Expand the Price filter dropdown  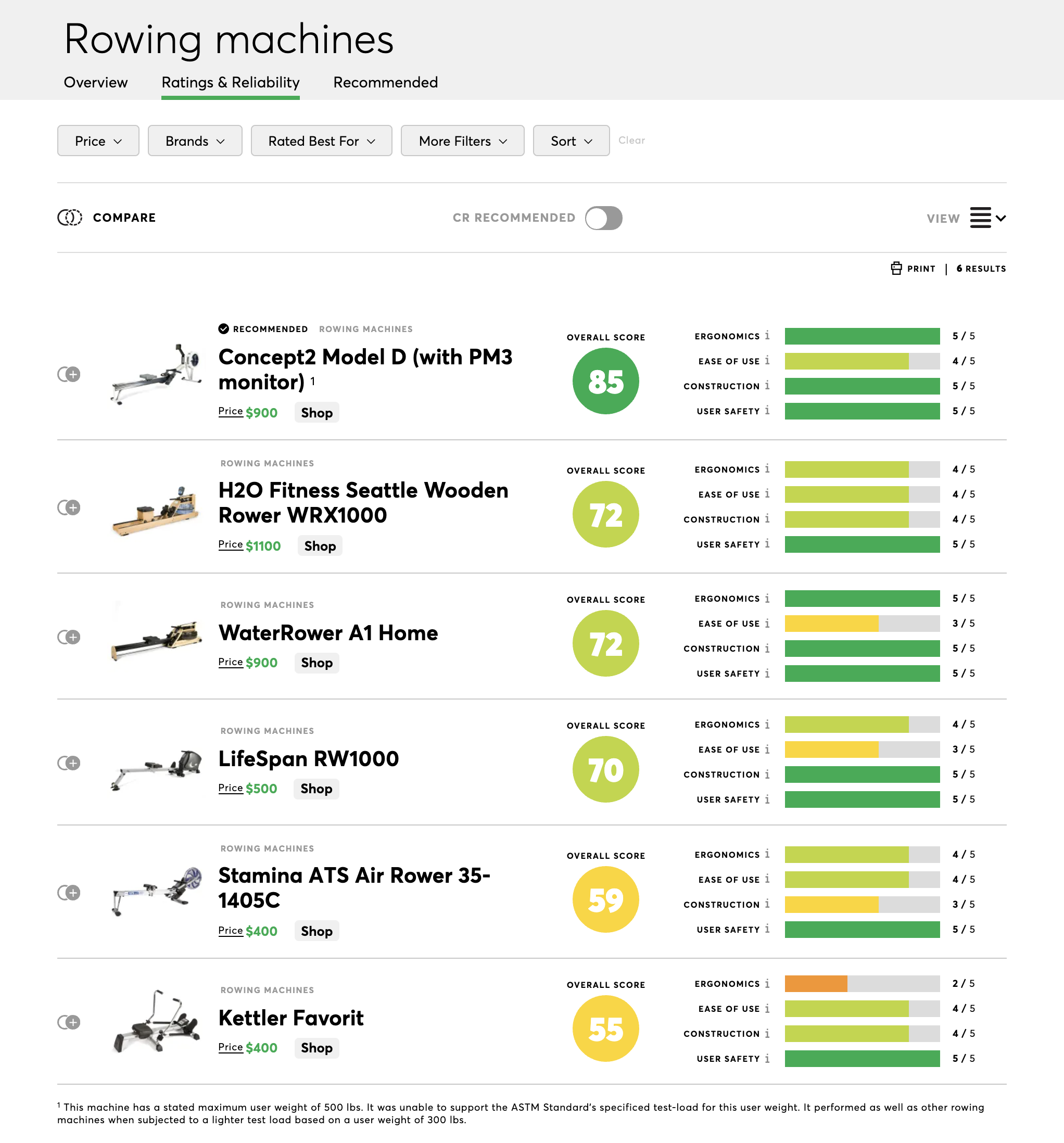coord(98,141)
